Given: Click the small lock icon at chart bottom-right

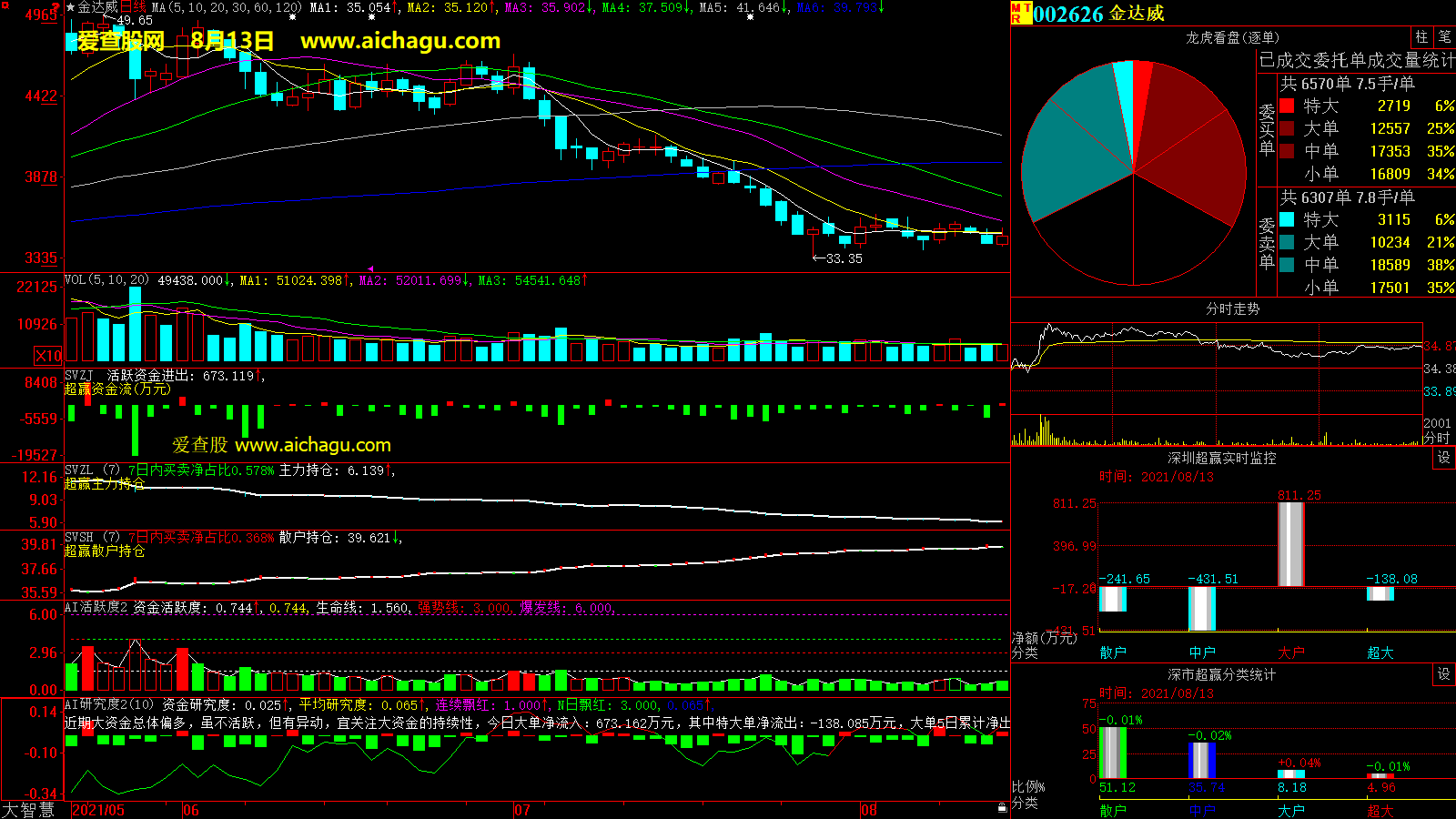Looking at the screenshot, I should coord(1002,807).
